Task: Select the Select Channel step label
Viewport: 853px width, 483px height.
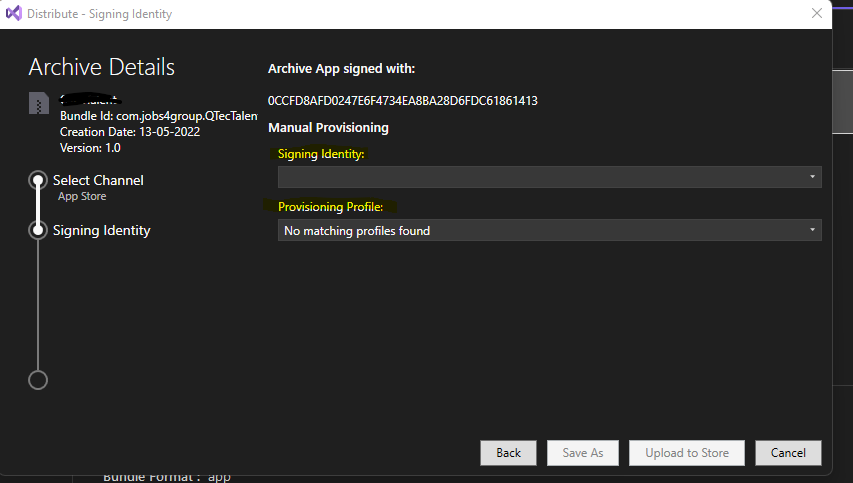Action: [98, 180]
